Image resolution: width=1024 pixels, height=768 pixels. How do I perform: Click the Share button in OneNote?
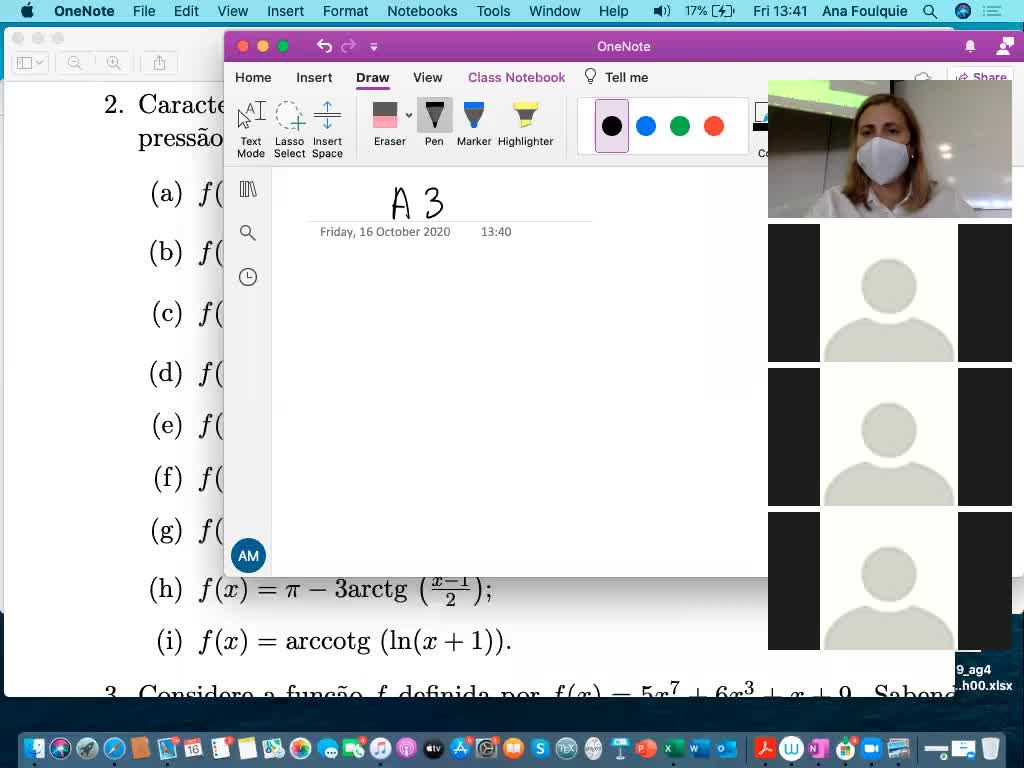tap(981, 76)
